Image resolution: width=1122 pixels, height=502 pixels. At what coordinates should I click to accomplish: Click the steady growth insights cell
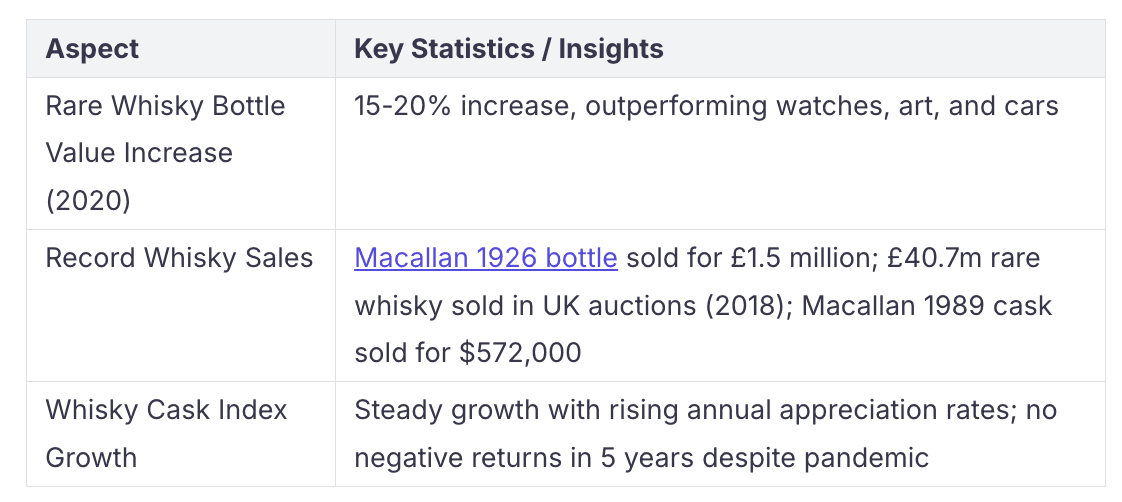[720, 434]
